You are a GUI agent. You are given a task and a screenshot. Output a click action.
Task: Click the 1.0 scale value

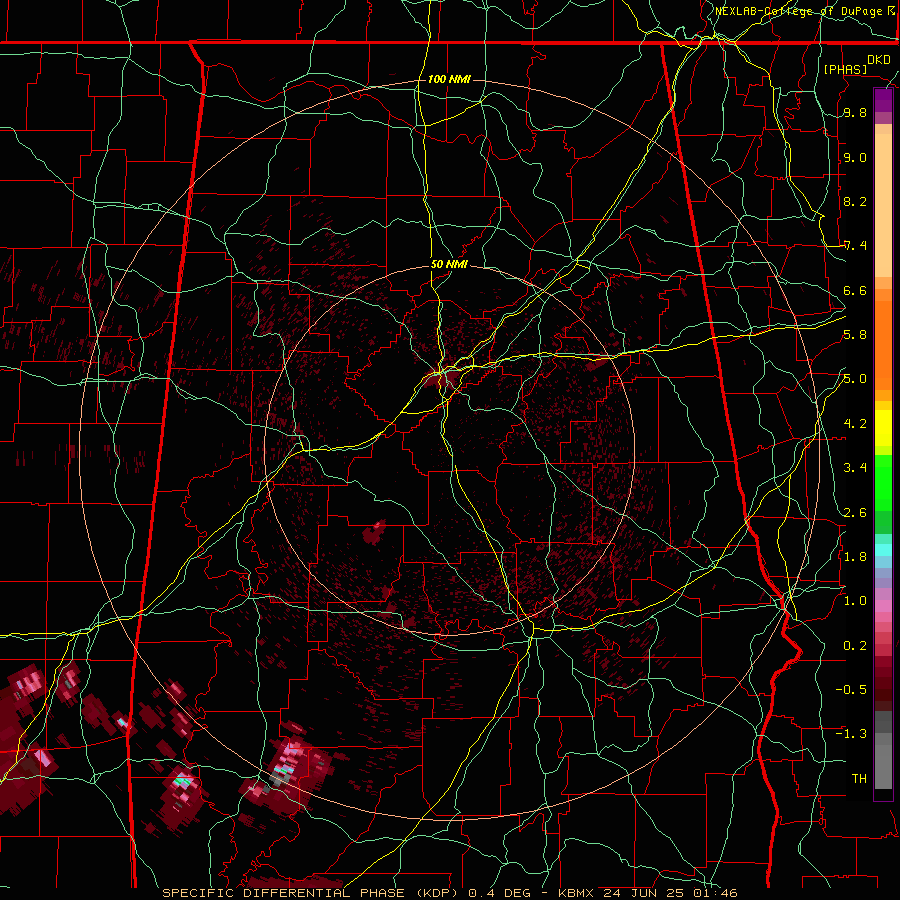(x=855, y=601)
